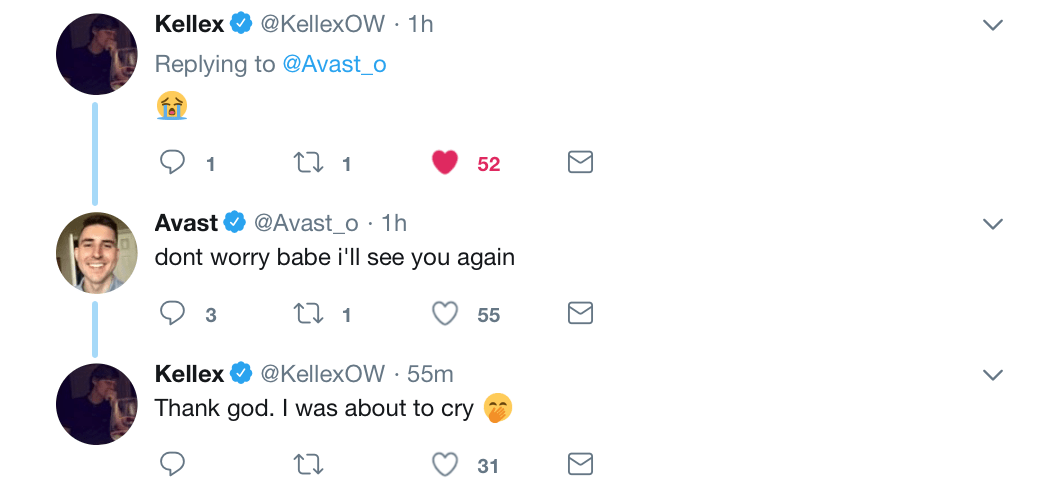
Task: Open the 55m timestamp of Kellex's tweet
Action: pyautogui.click(x=430, y=374)
